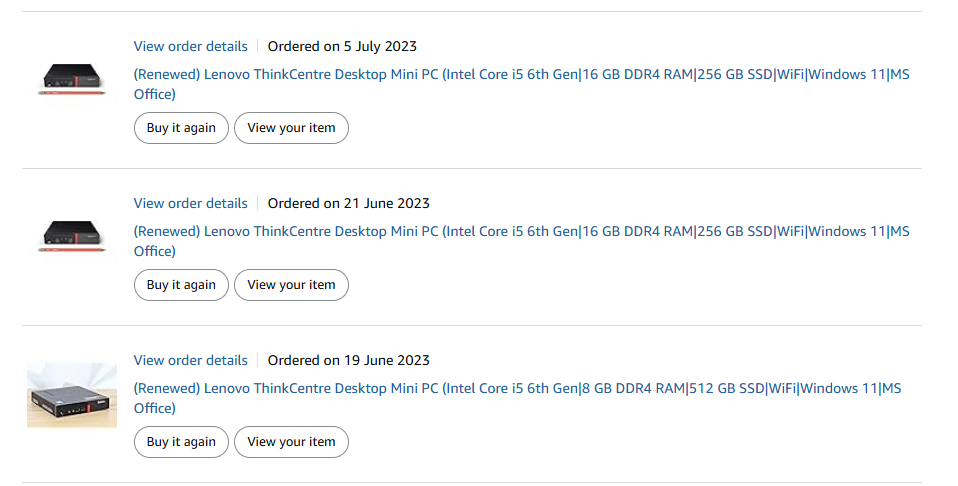Select the 'Ordered on 5 July 2023' date text
958x486 pixels.
coord(342,46)
